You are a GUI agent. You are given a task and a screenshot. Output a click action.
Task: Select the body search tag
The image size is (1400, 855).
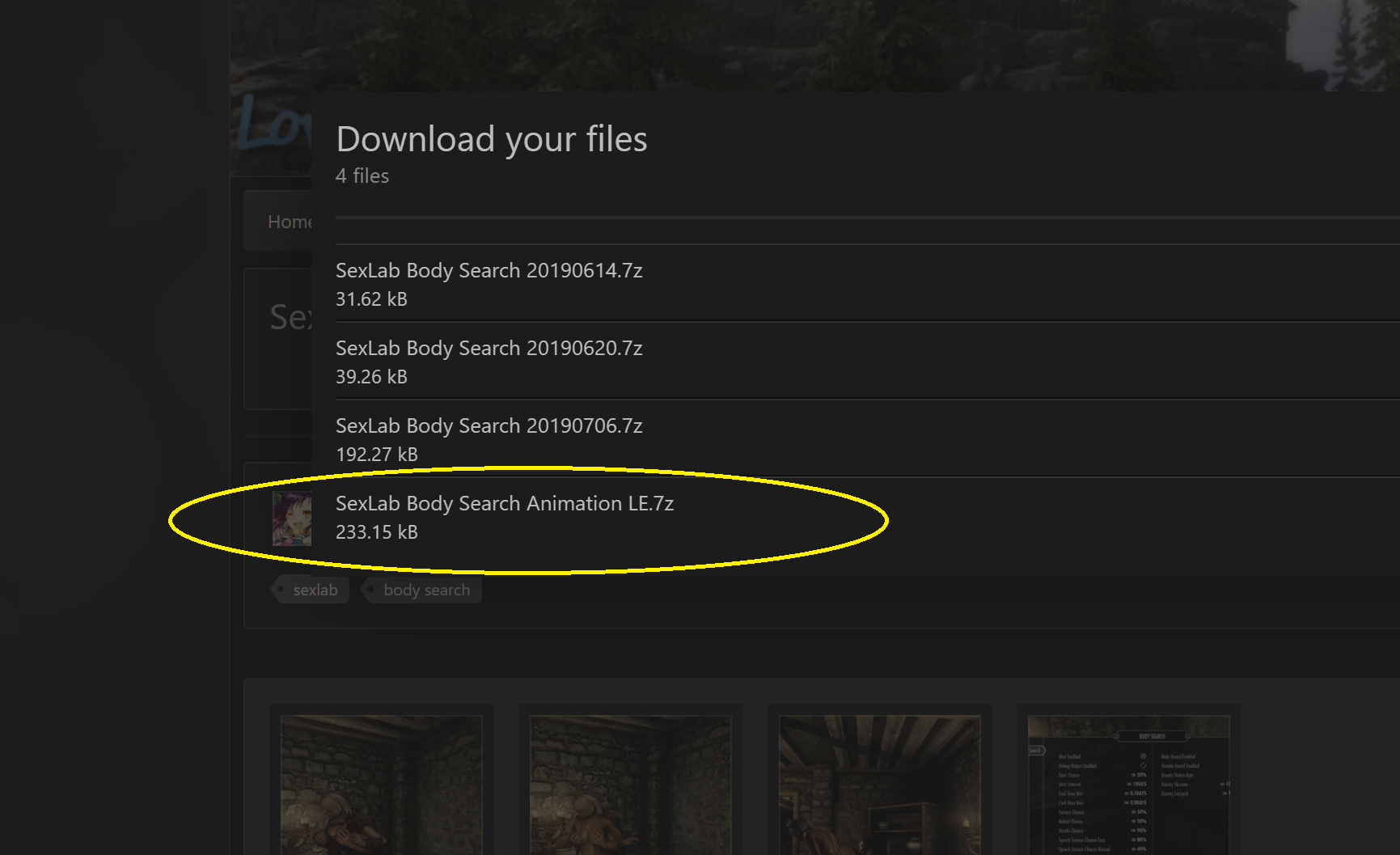[422, 590]
